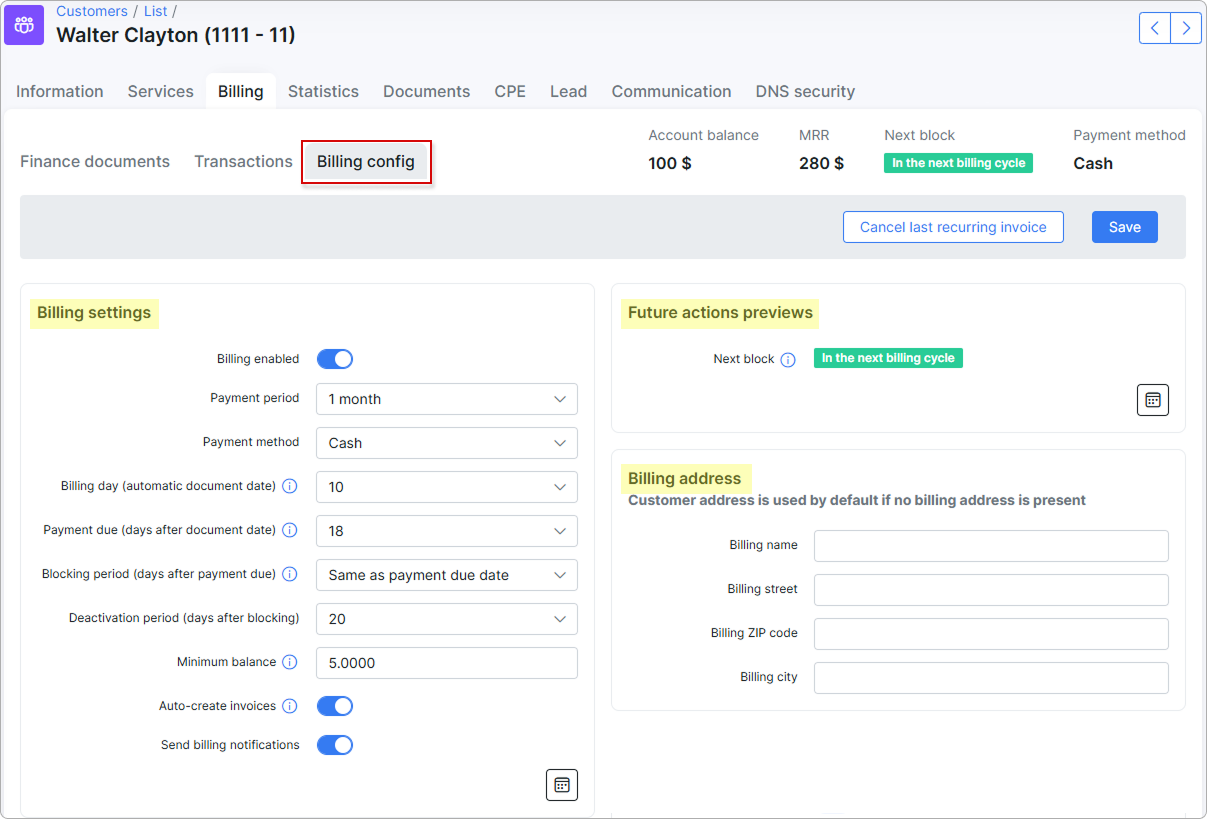Screen dimensions: 1207x819
Task: Follow the Customers breadcrumb link
Action: [92, 11]
